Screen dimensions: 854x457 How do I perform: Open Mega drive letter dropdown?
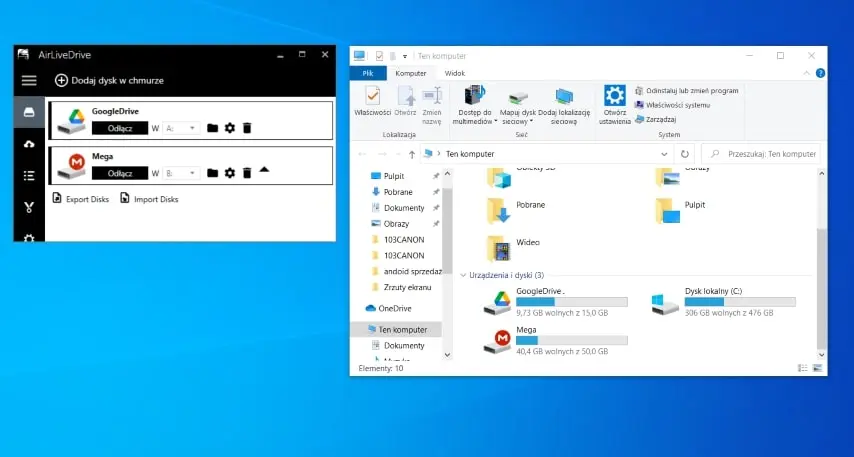coord(192,173)
